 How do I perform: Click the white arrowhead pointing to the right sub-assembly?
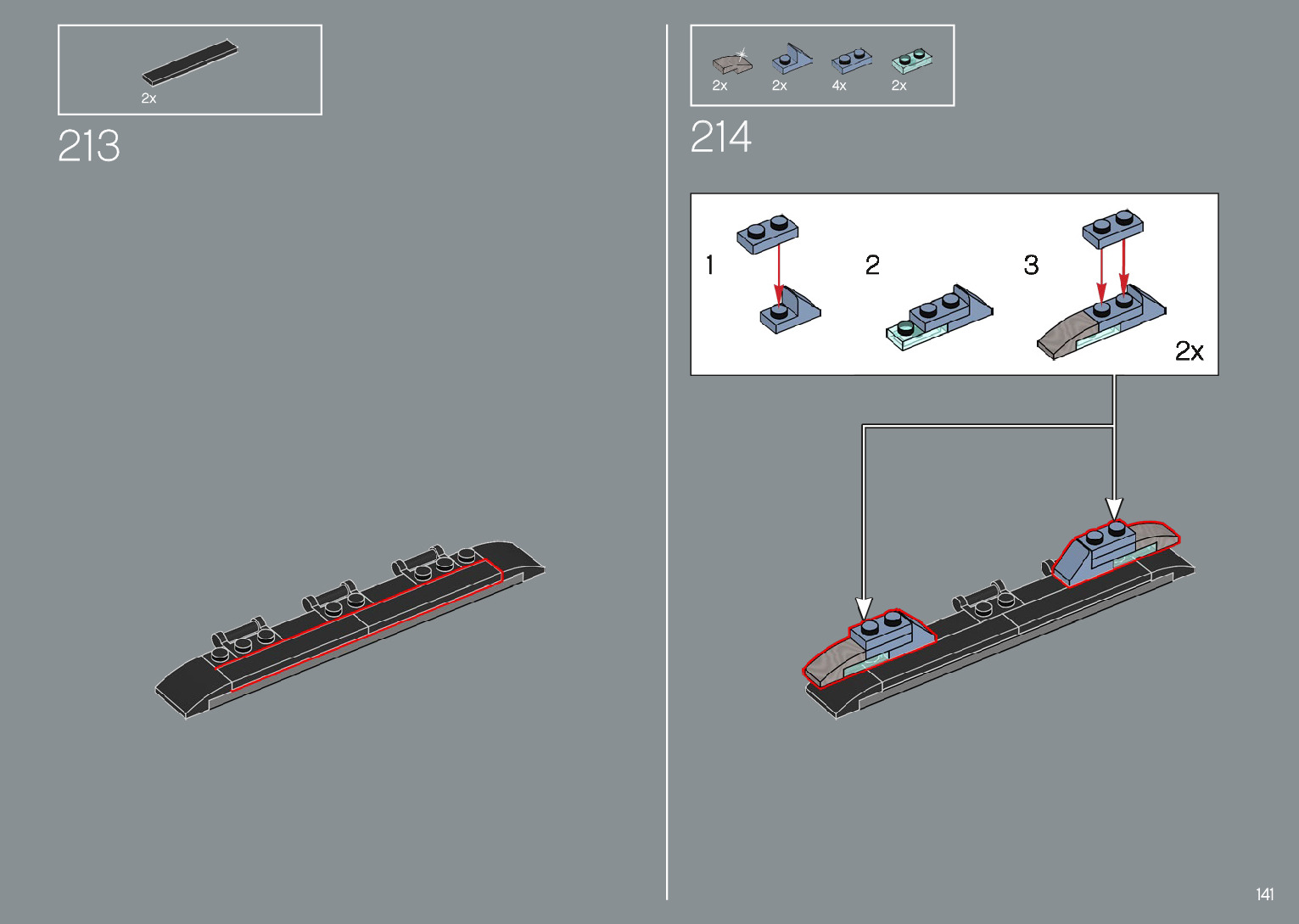tap(1114, 507)
